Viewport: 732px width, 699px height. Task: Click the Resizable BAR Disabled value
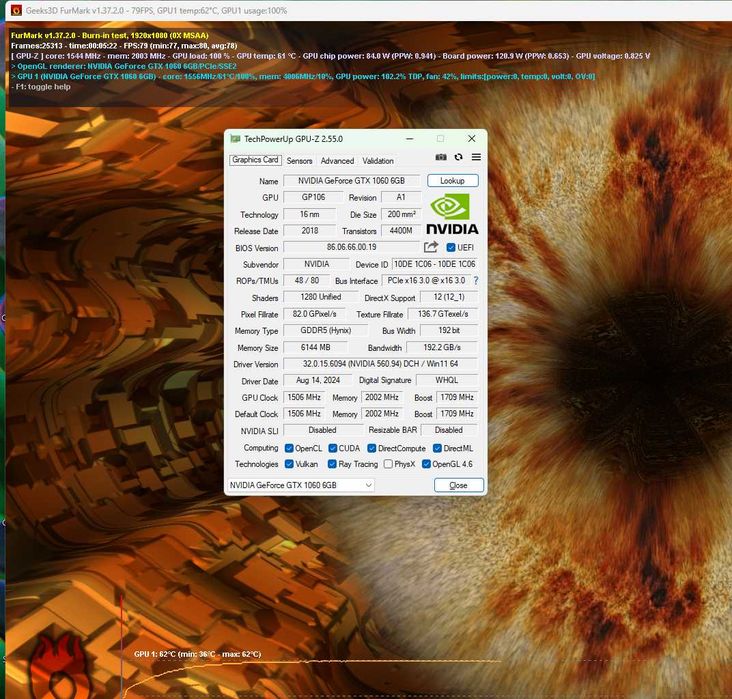449,430
